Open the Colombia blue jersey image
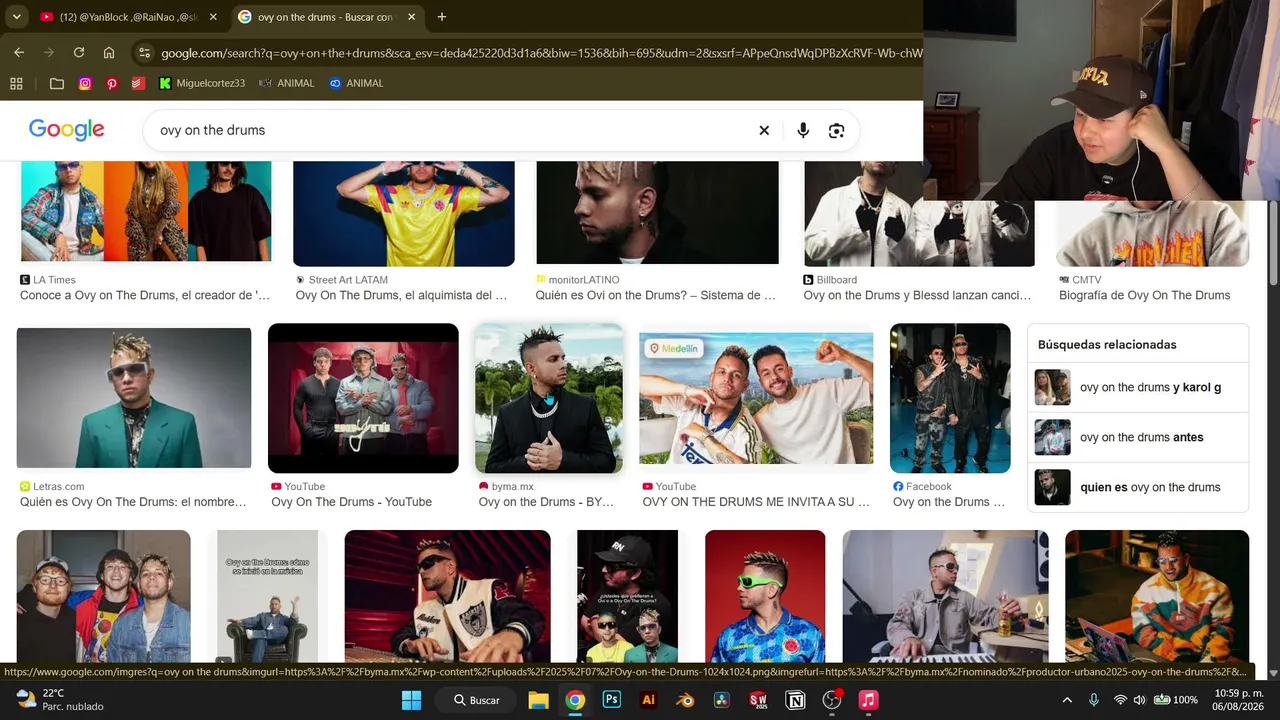The height and width of the screenshot is (720, 1280). [765, 596]
